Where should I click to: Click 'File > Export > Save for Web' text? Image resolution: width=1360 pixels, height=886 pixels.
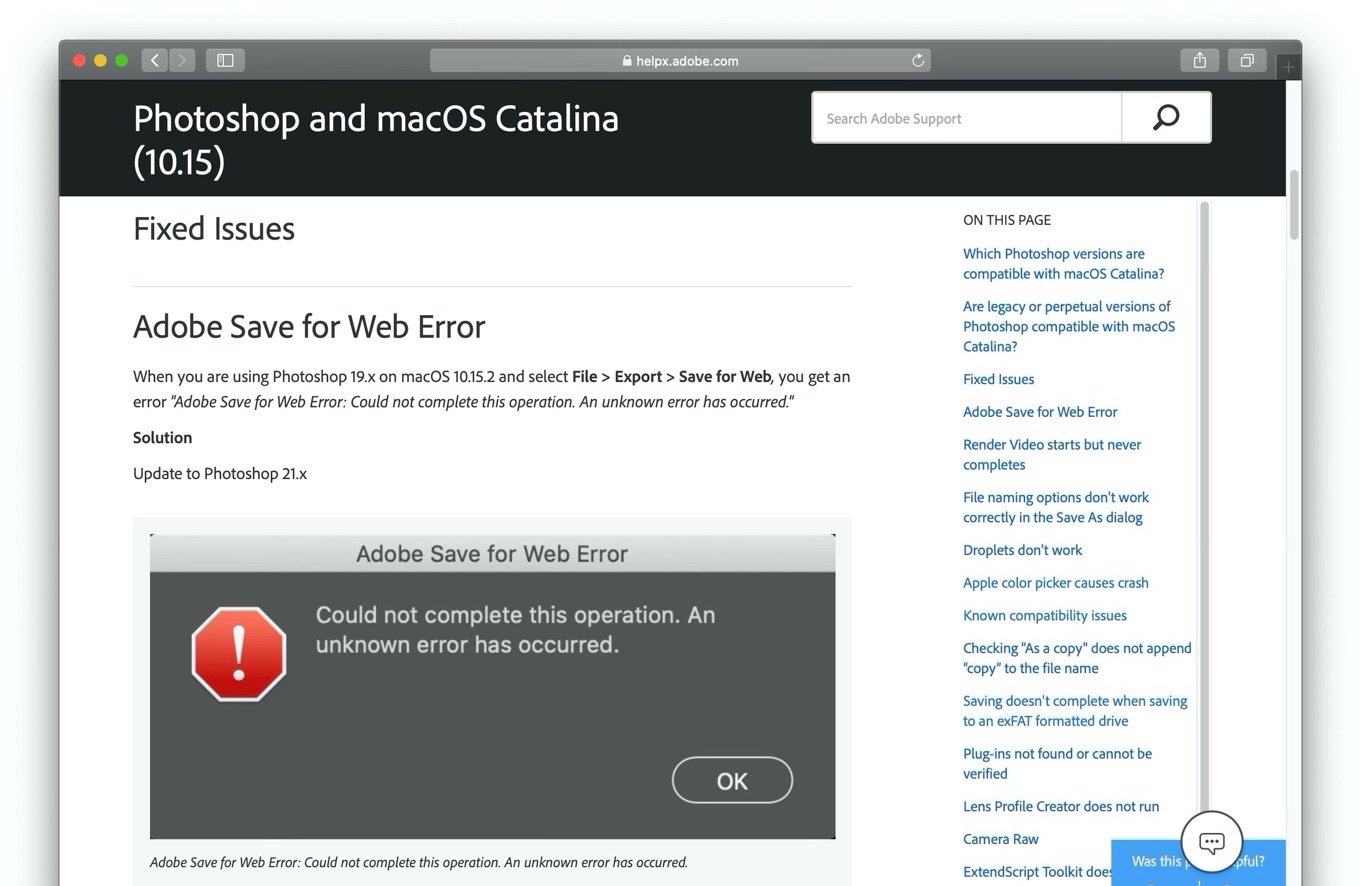[x=671, y=377]
